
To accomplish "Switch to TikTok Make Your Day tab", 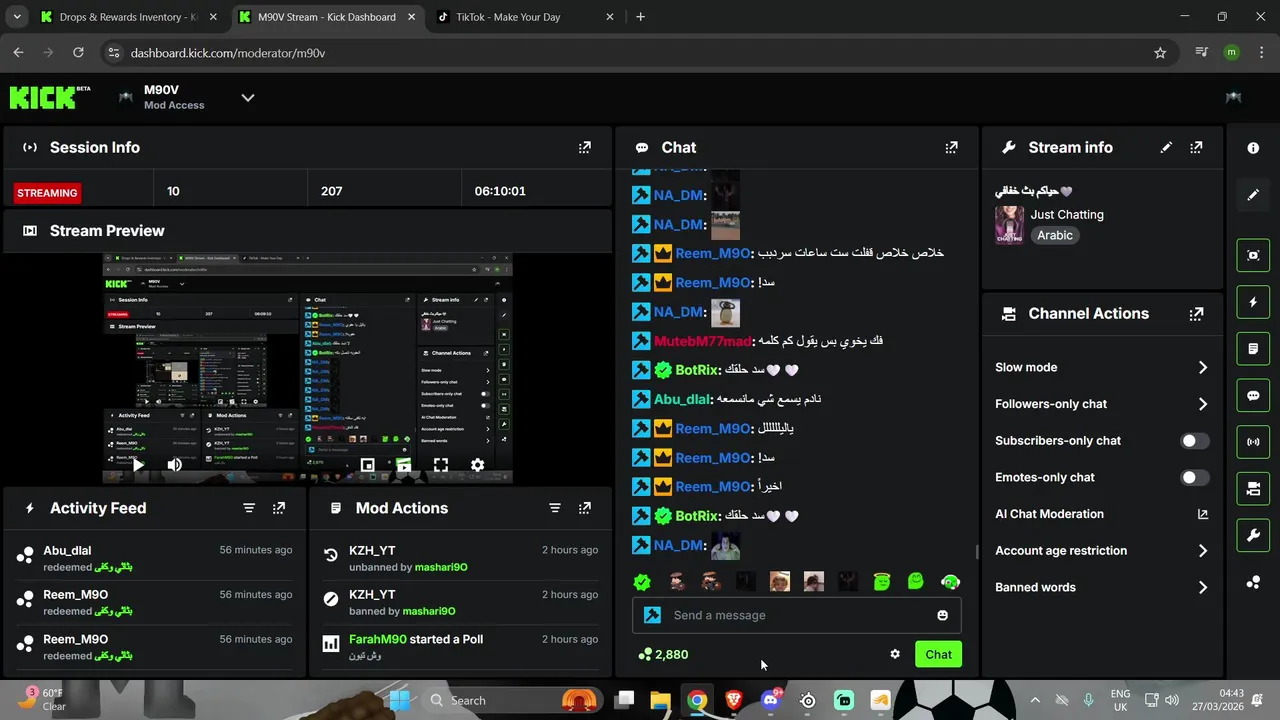I will 525,17.
